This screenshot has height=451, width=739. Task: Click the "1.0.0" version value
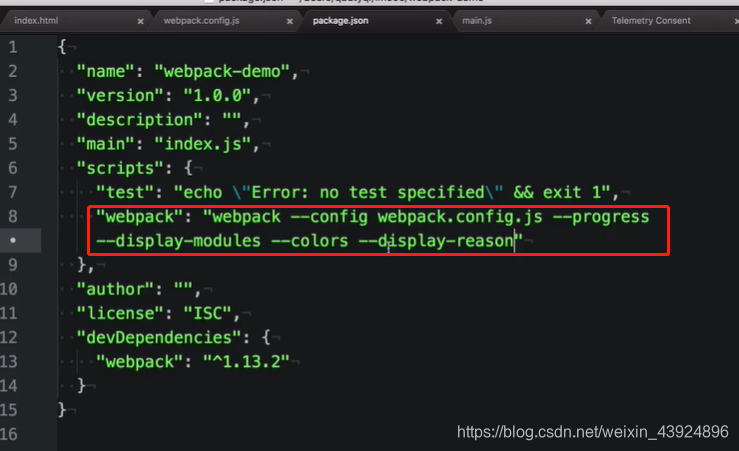click(x=217, y=96)
